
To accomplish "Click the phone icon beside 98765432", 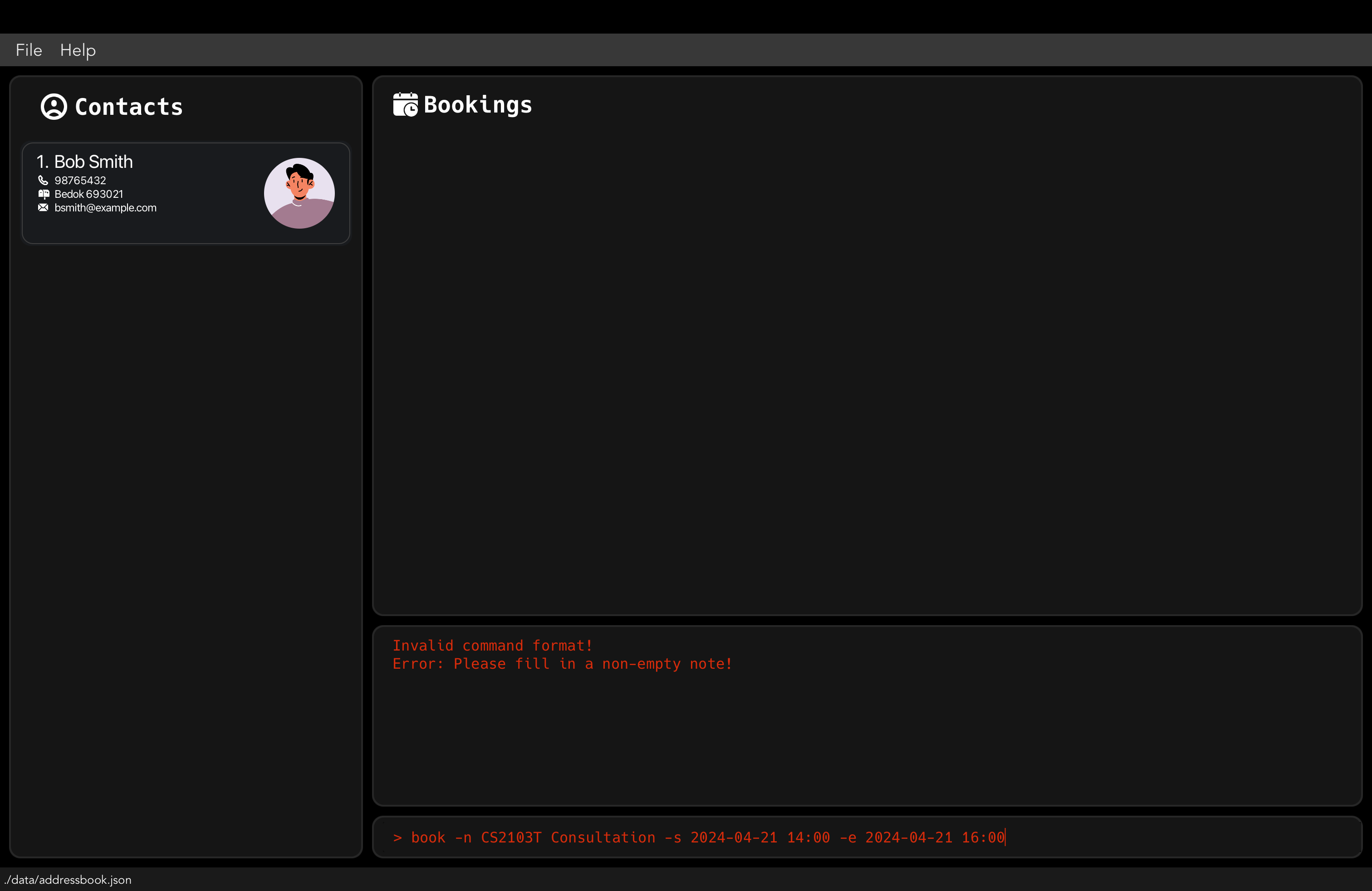I will tap(43, 181).
